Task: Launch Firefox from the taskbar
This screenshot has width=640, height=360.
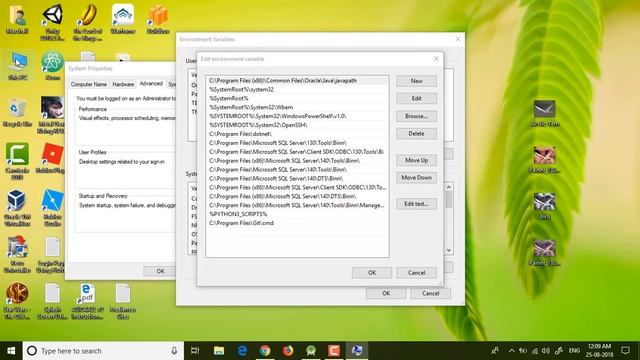Action: [x=288, y=351]
